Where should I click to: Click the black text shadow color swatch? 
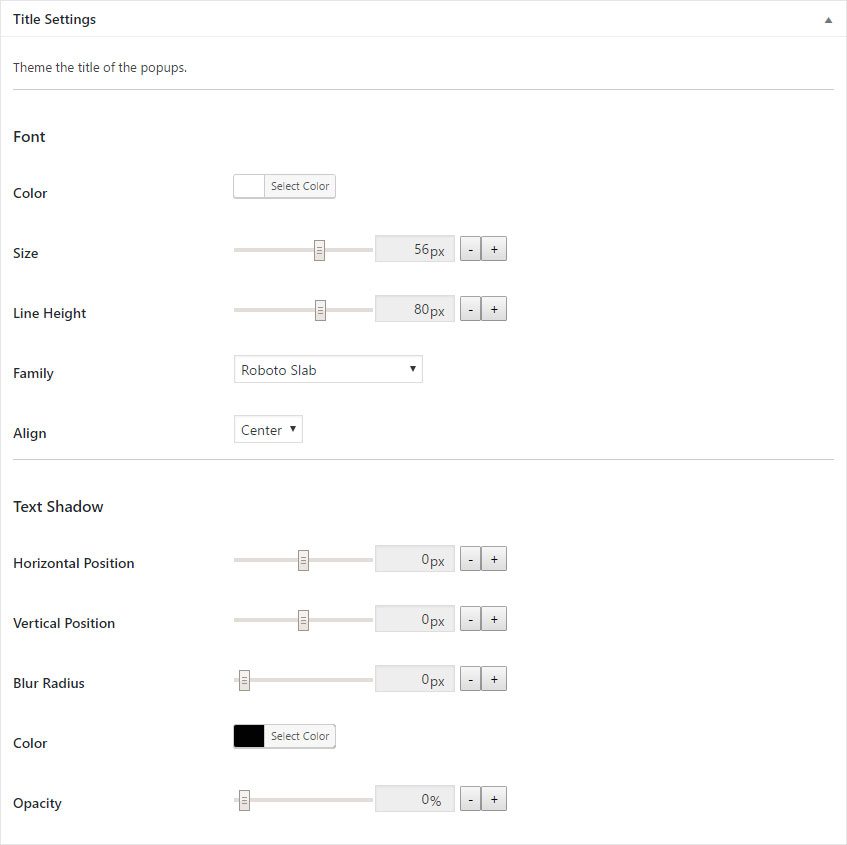pyautogui.click(x=249, y=736)
